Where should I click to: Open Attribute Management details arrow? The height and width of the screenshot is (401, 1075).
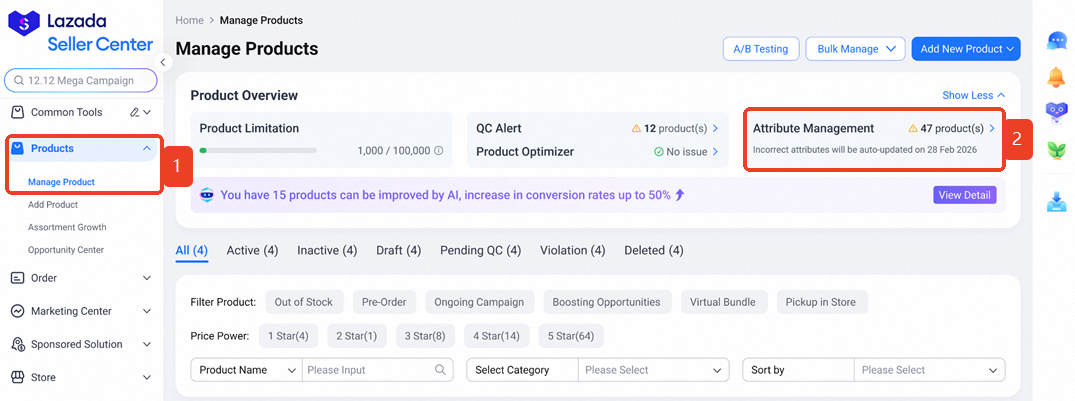coord(992,128)
